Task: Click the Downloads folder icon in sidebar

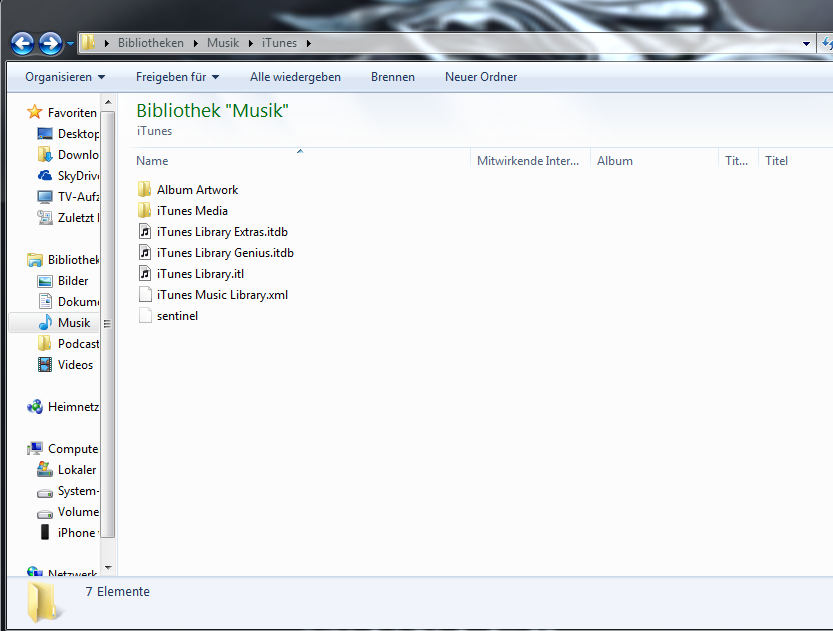Action: pos(45,155)
